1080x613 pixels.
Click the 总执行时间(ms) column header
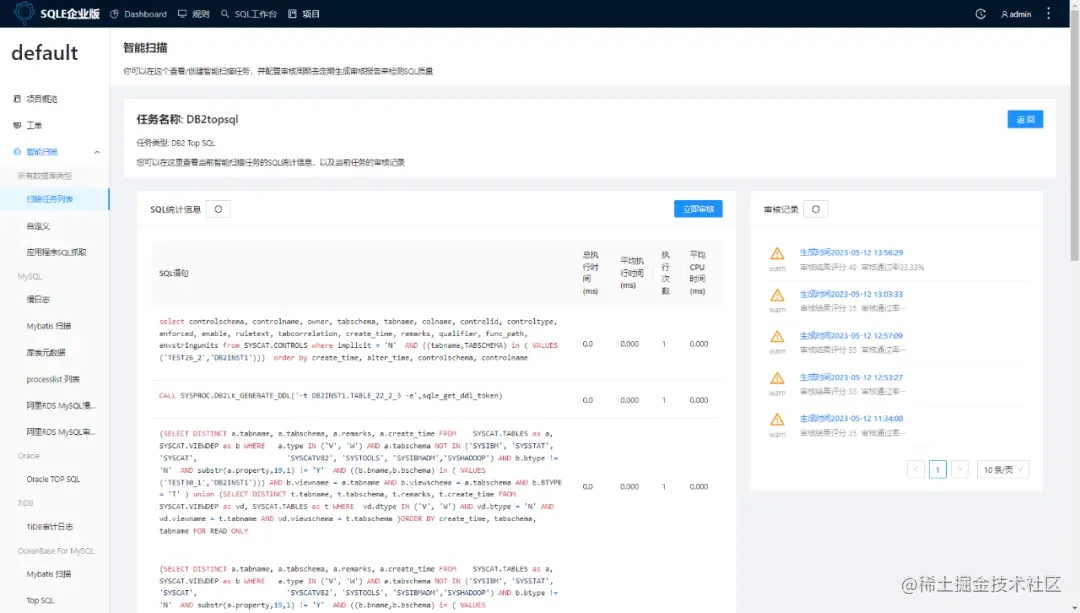pyautogui.click(x=590, y=273)
